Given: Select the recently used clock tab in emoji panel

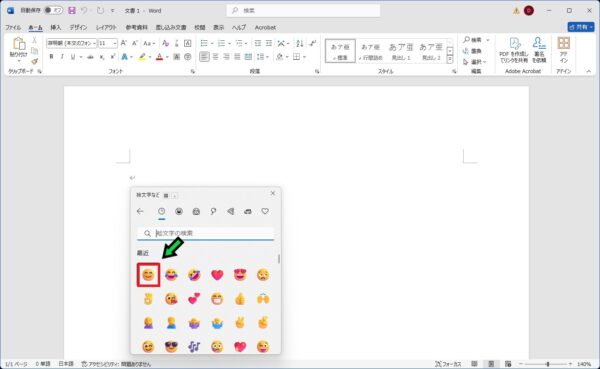Looking at the screenshot, I should pos(161,211).
